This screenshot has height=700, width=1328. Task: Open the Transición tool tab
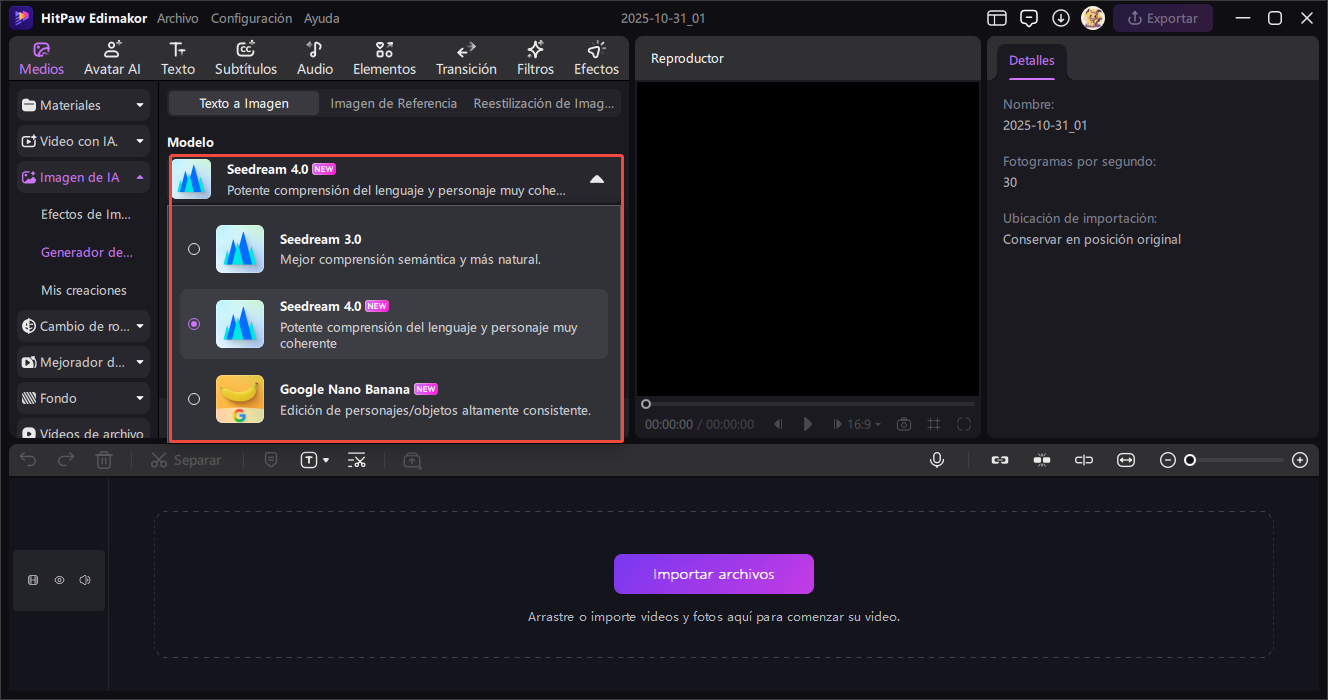point(466,59)
